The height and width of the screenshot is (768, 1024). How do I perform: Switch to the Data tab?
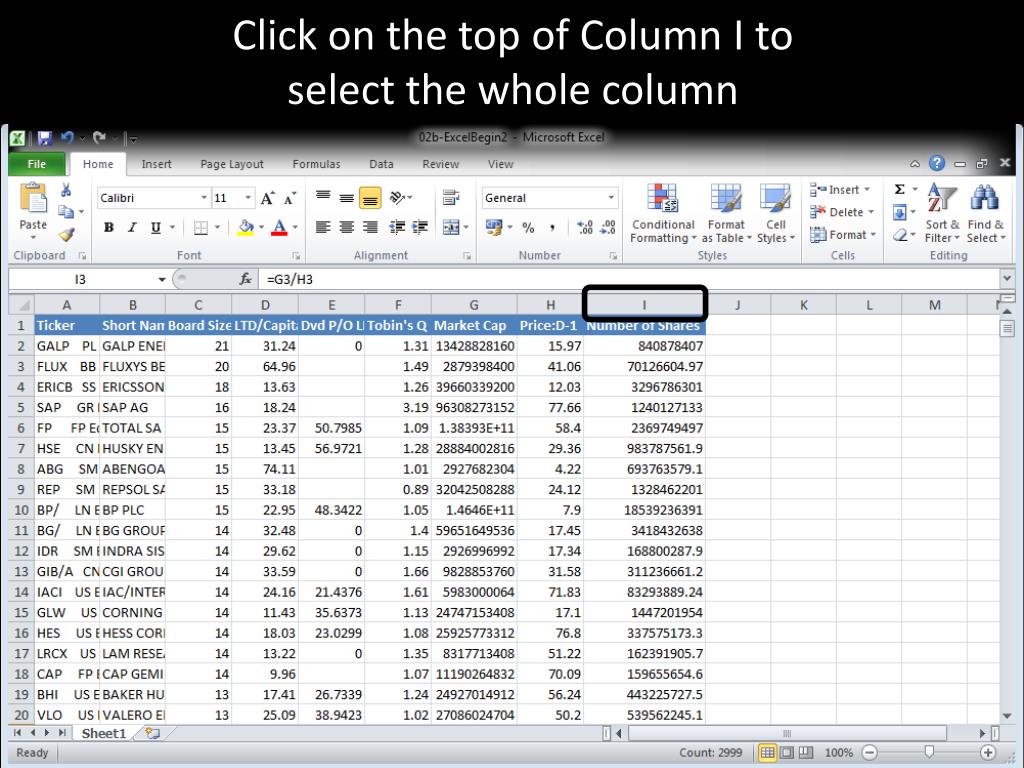click(381, 165)
